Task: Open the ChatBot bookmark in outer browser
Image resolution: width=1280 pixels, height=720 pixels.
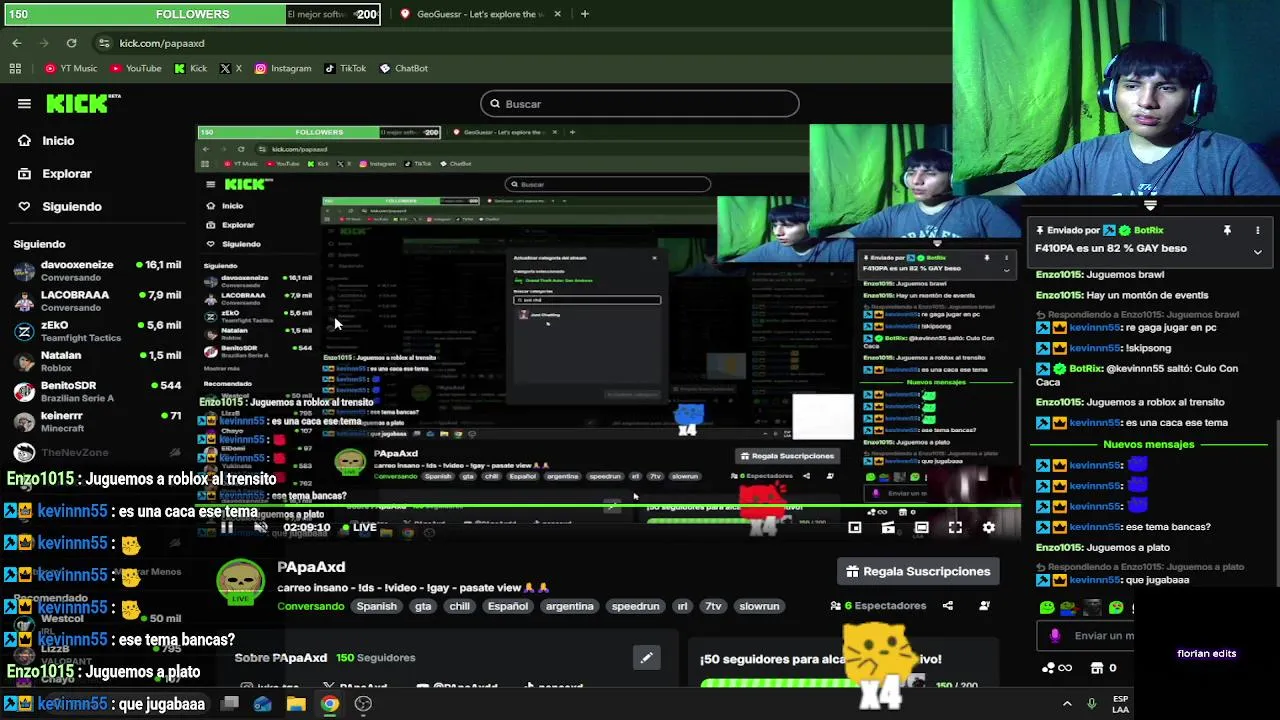Action: coord(403,68)
